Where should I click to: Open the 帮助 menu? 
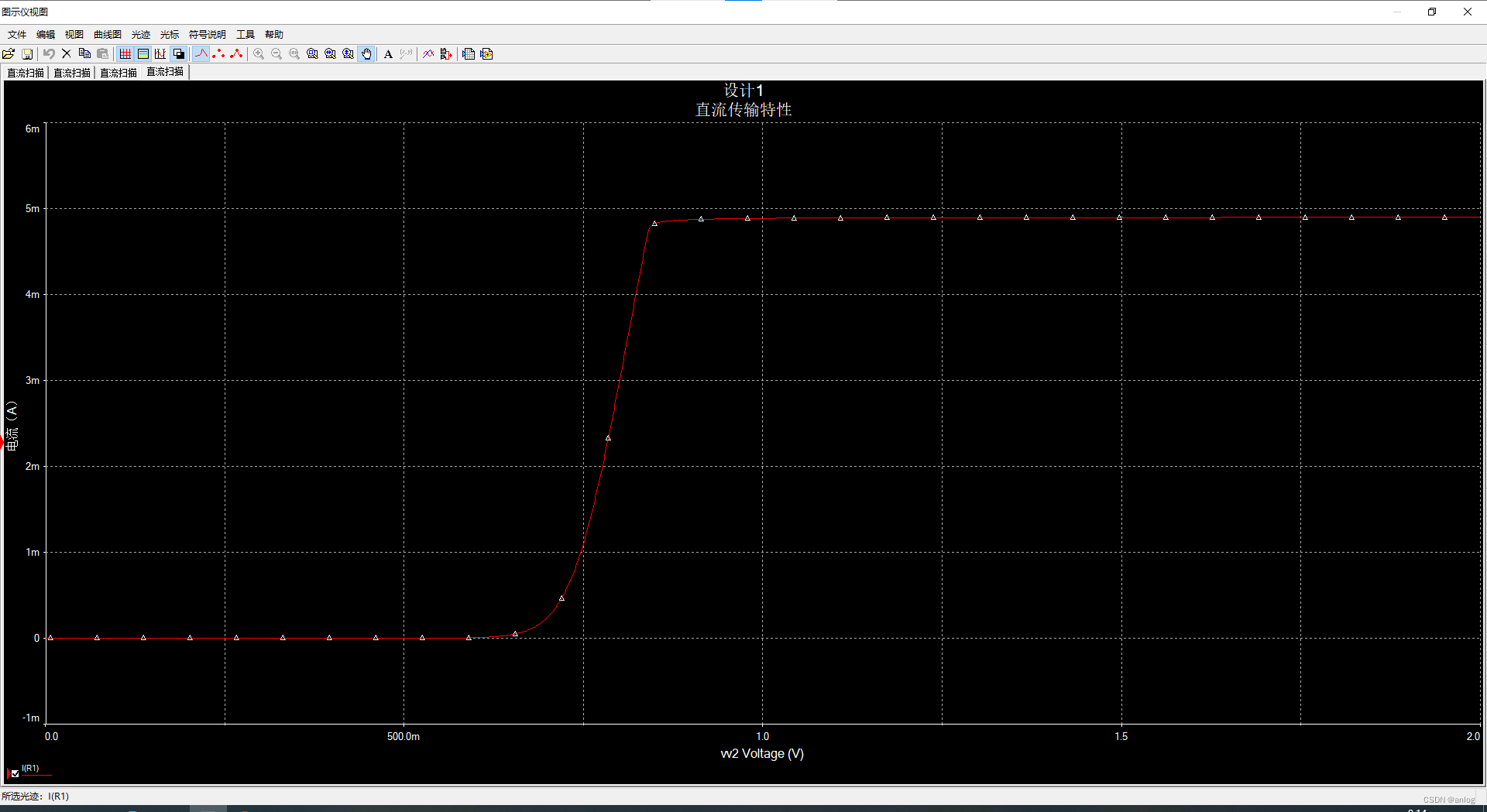pyautogui.click(x=274, y=35)
